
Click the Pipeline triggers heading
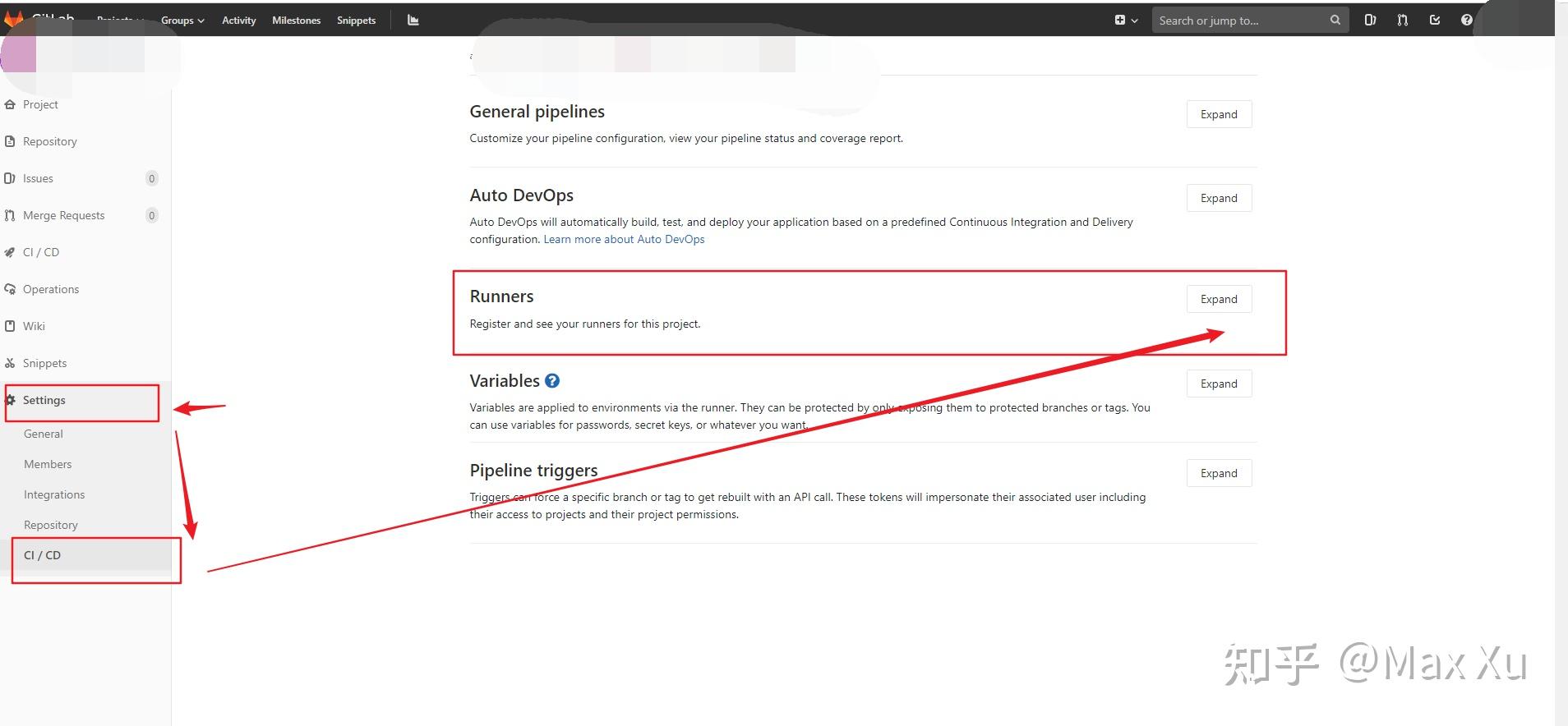533,471
